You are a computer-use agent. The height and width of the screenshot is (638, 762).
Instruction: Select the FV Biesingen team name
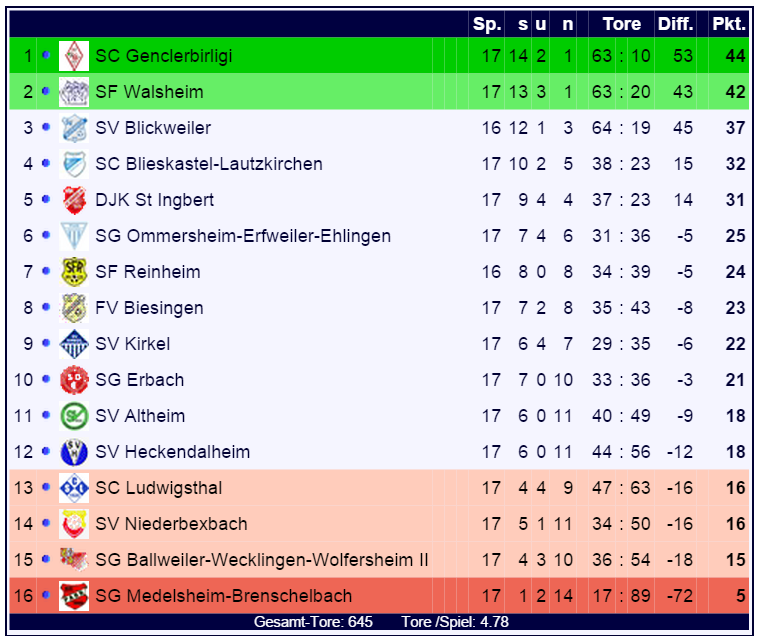(x=149, y=308)
